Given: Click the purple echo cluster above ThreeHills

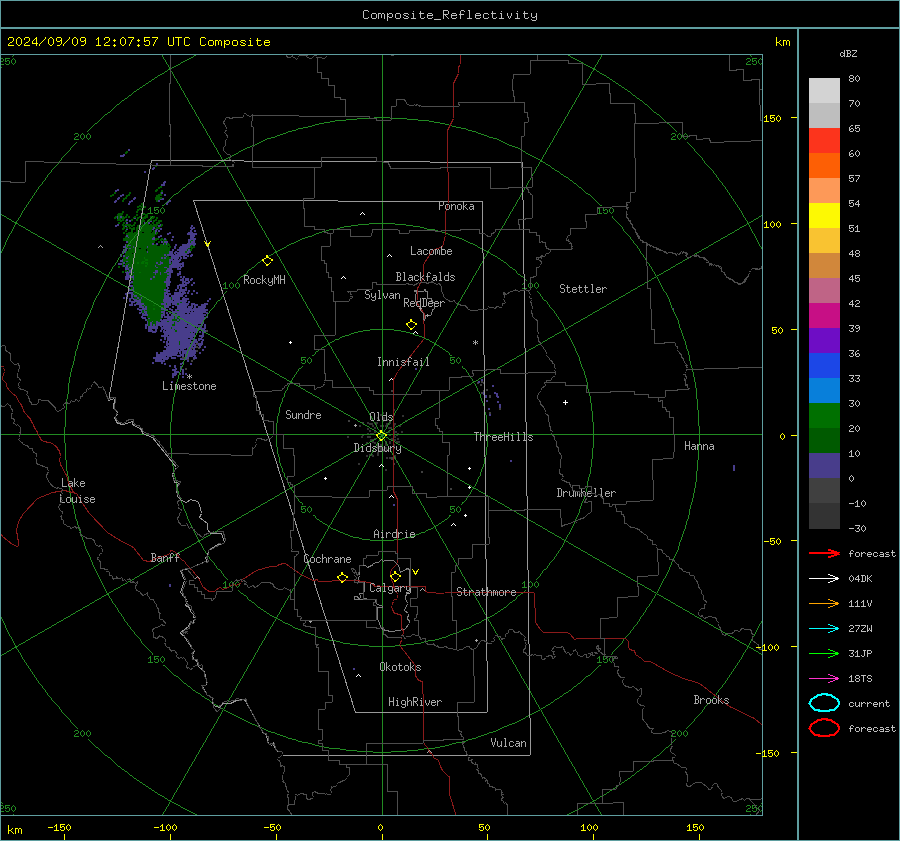Looking at the screenshot, I should coord(492,396).
